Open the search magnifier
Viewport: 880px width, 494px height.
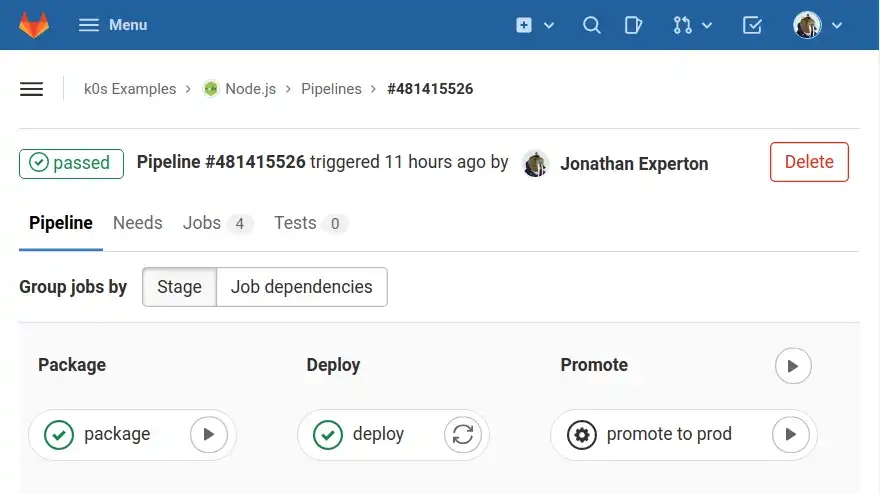click(x=592, y=25)
